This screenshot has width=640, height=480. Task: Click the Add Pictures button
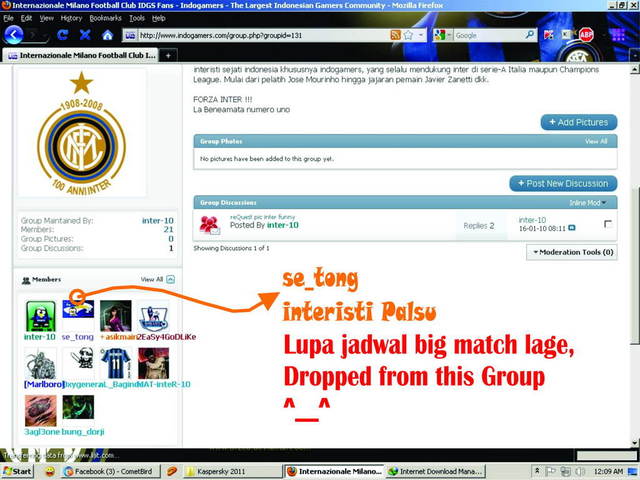point(579,122)
